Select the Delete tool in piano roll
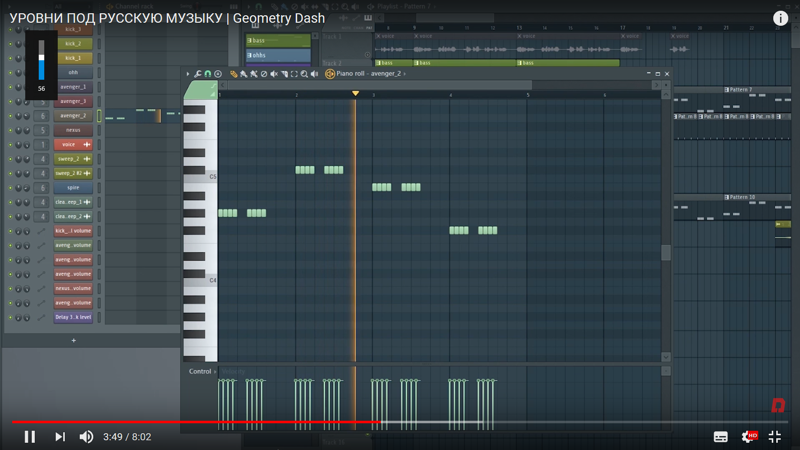 [x=264, y=74]
